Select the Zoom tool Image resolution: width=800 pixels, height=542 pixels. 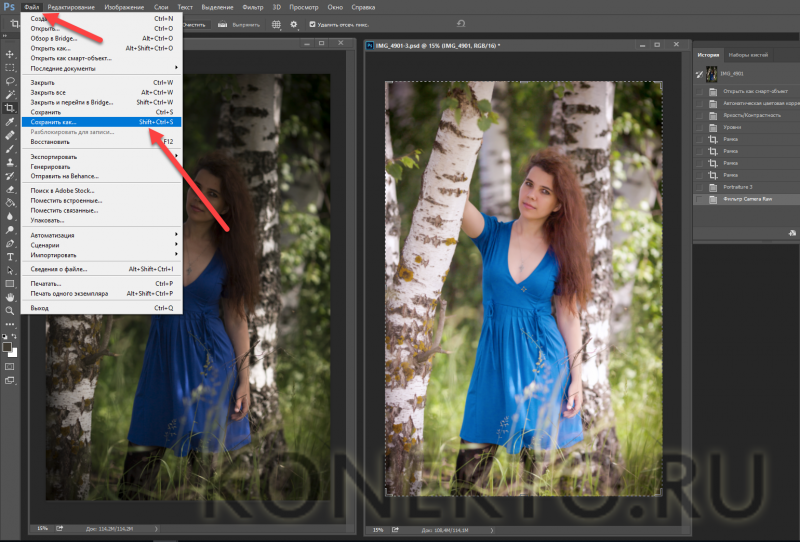(x=10, y=310)
